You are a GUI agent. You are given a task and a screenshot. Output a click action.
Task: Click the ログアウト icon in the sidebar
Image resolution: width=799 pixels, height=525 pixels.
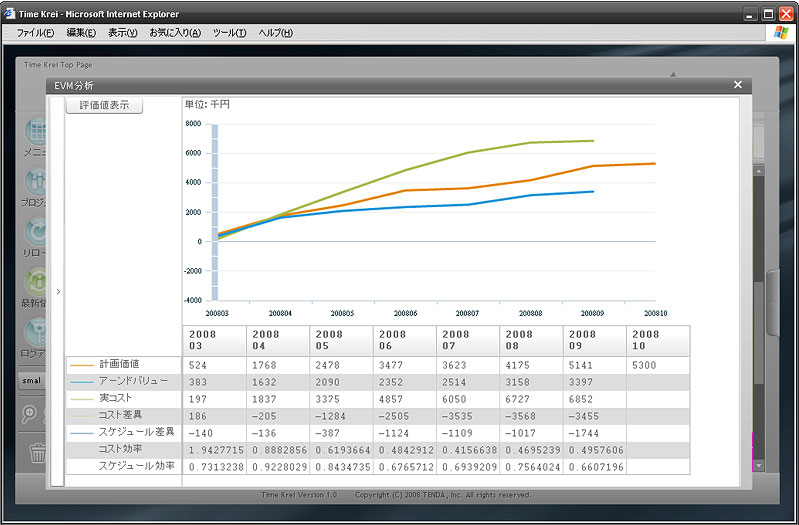pyautogui.click(x=36, y=333)
